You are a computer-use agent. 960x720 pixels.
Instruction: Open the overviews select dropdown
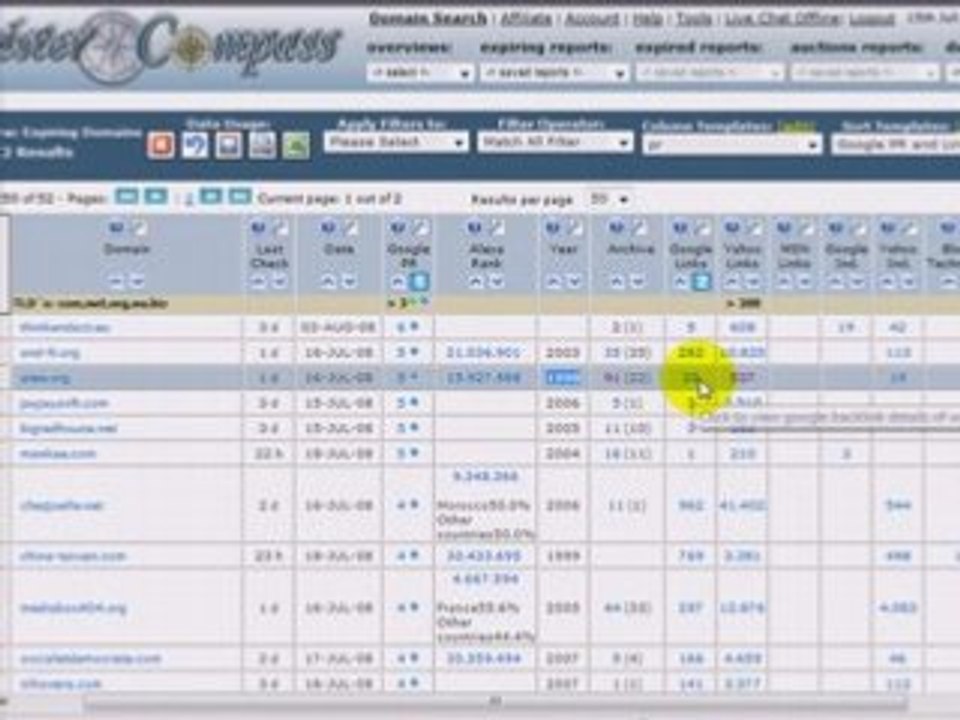pos(419,73)
